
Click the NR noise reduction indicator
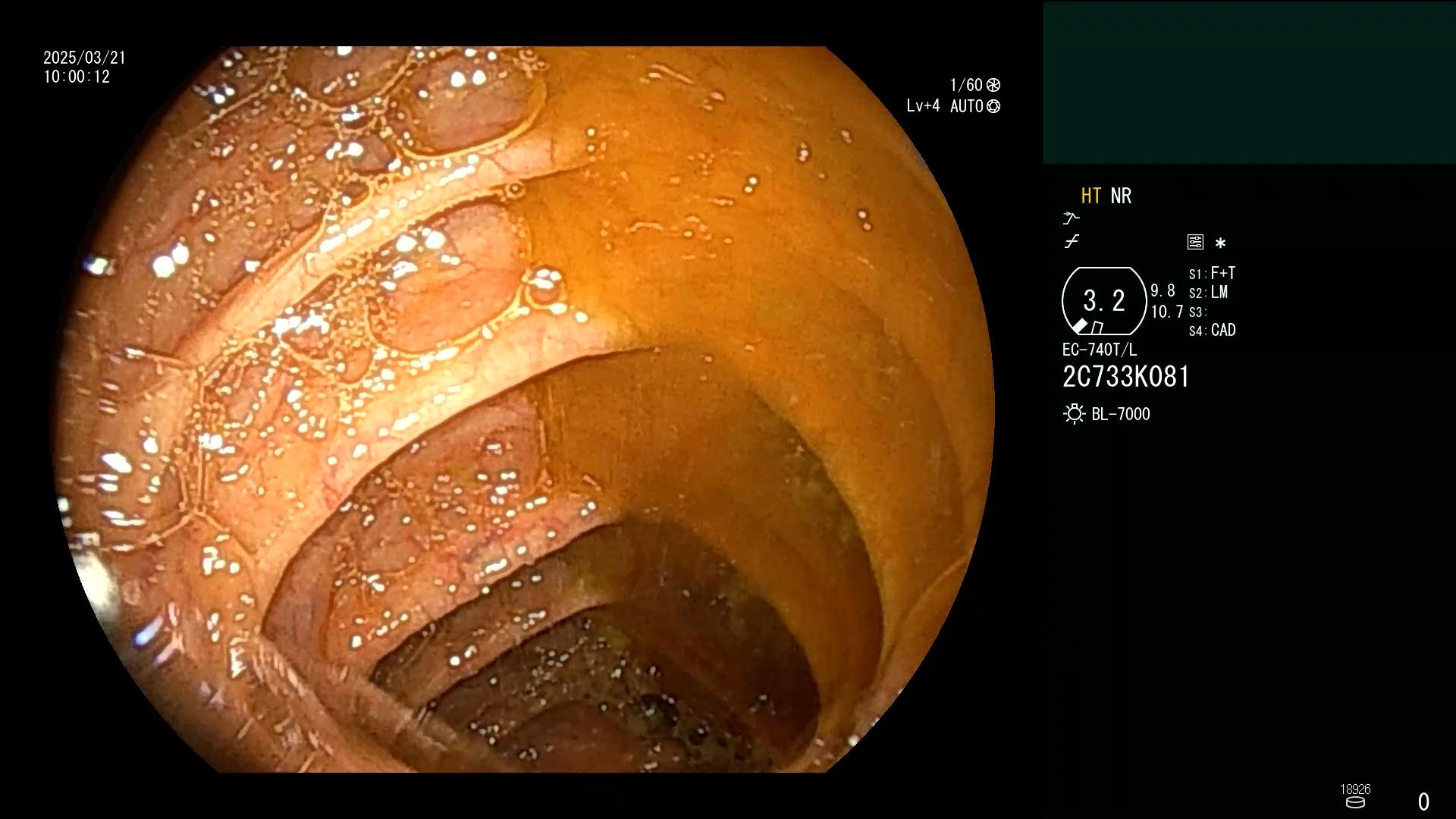pos(1121,196)
